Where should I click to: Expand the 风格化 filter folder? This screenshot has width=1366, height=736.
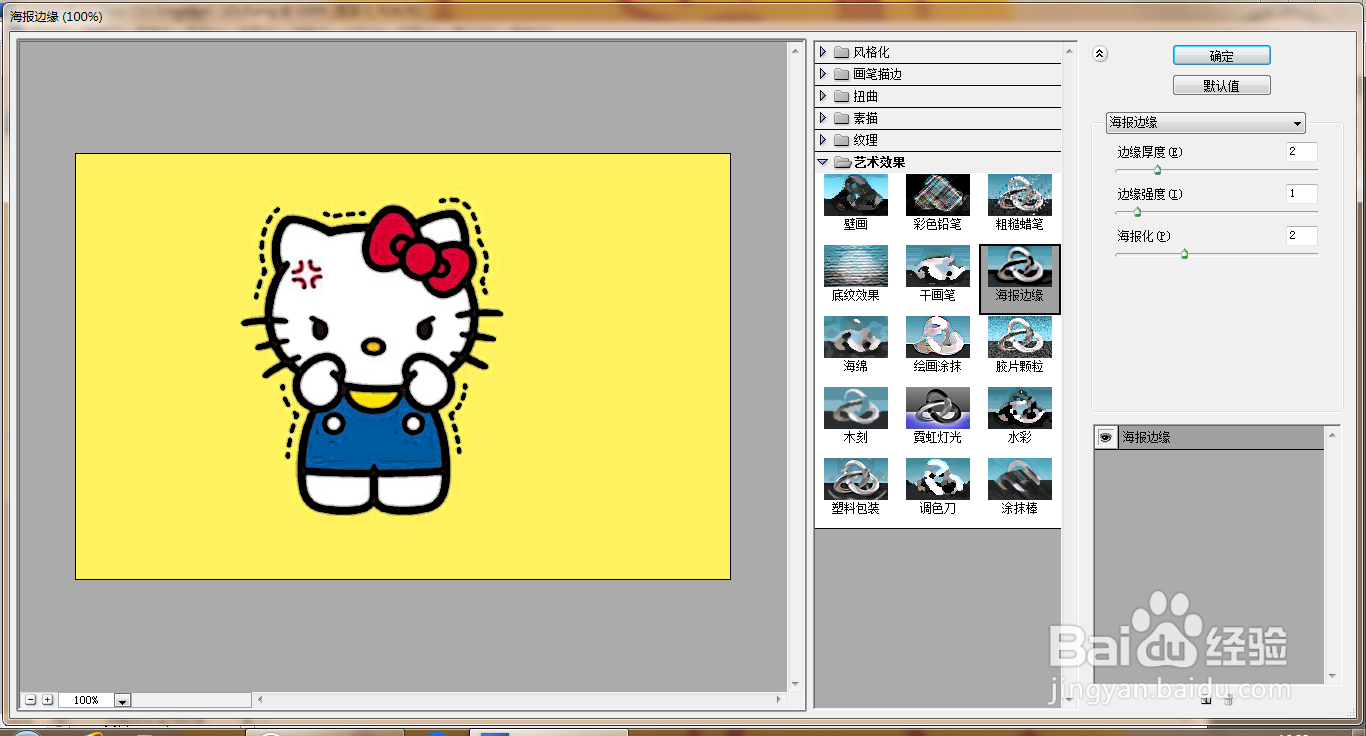[x=823, y=52]
